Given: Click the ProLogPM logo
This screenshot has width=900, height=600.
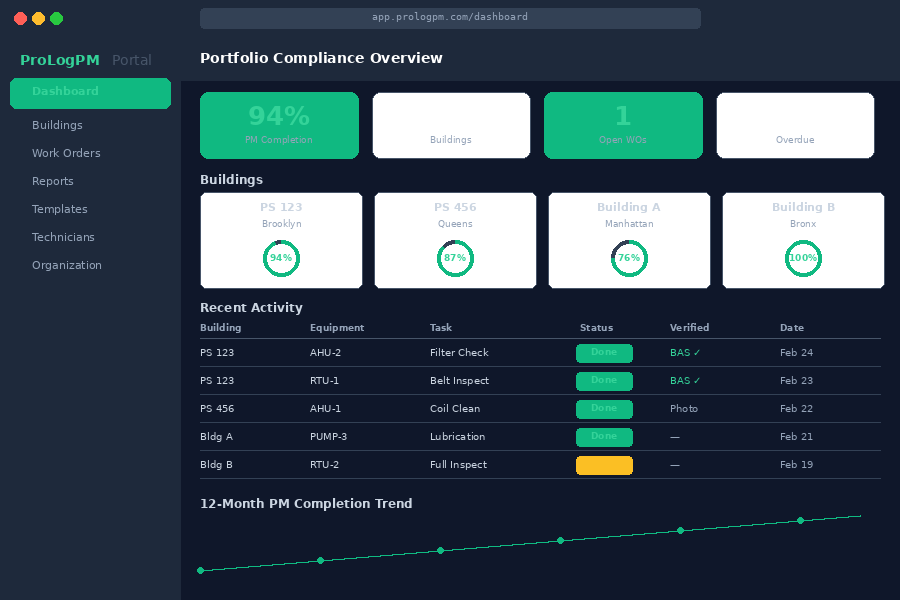Looking at the screenshot, I should click(59, 60).
